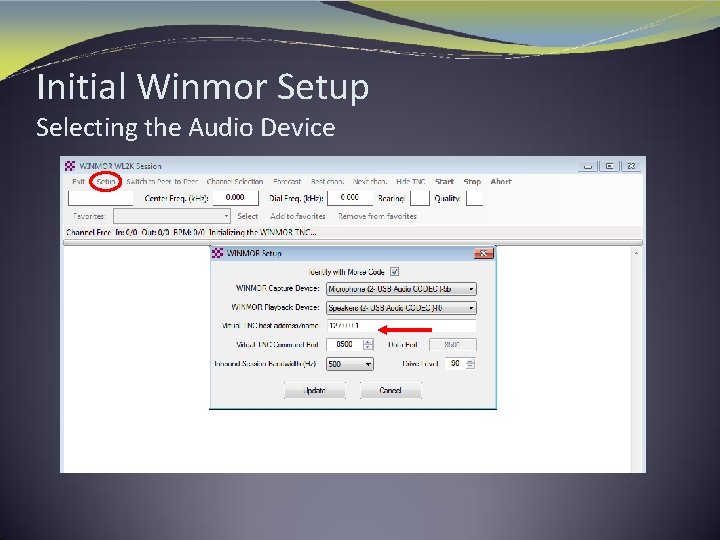
Task: Click the Data Port field
Action: (x=453, y=345)
